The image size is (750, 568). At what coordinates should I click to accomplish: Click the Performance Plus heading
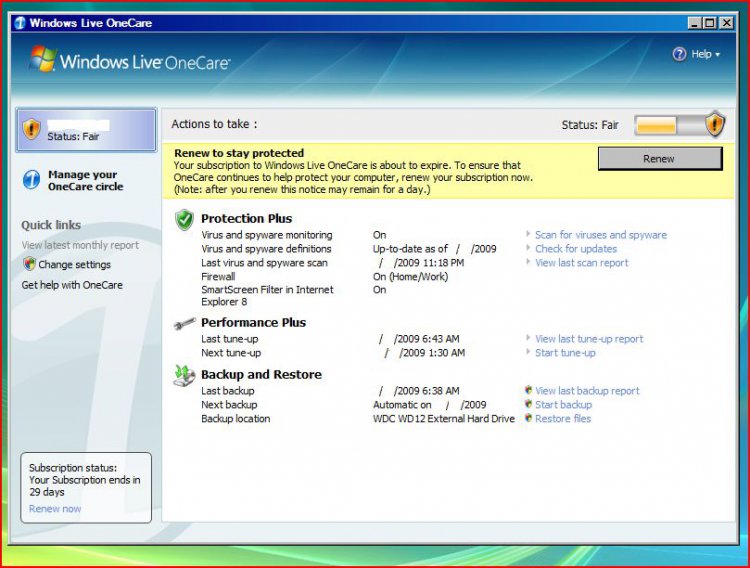[254, 323]
